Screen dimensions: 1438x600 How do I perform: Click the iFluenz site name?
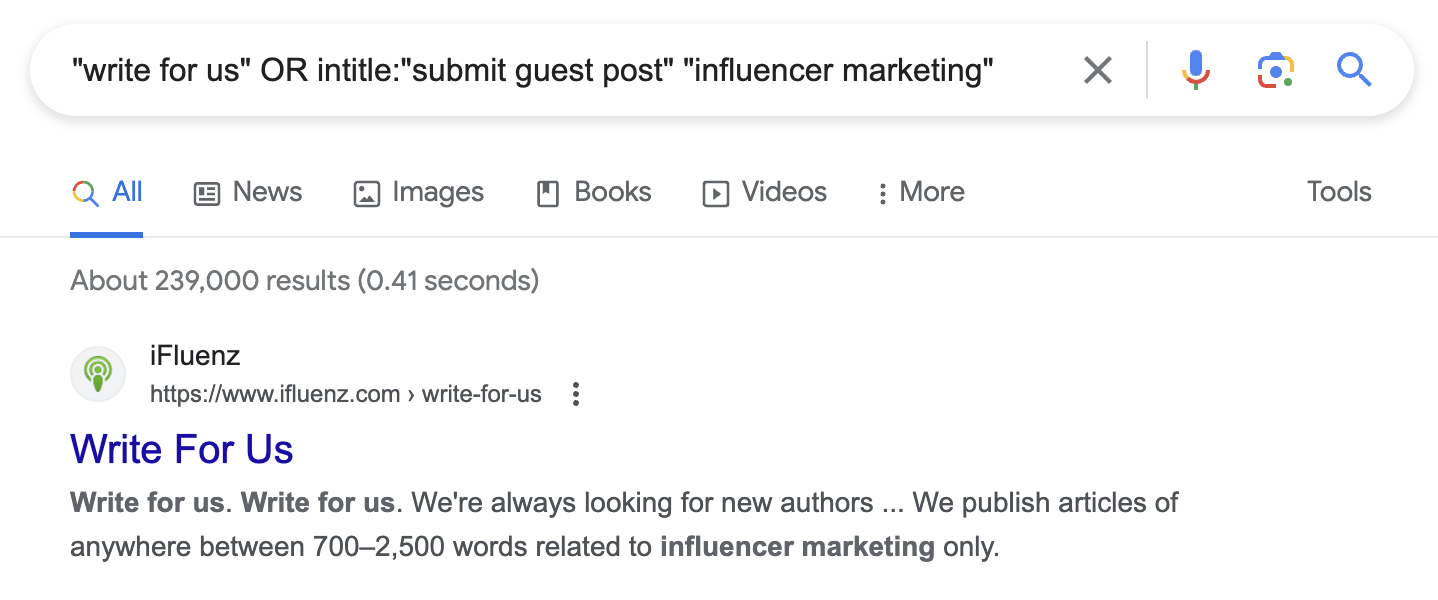pos(195,355)
